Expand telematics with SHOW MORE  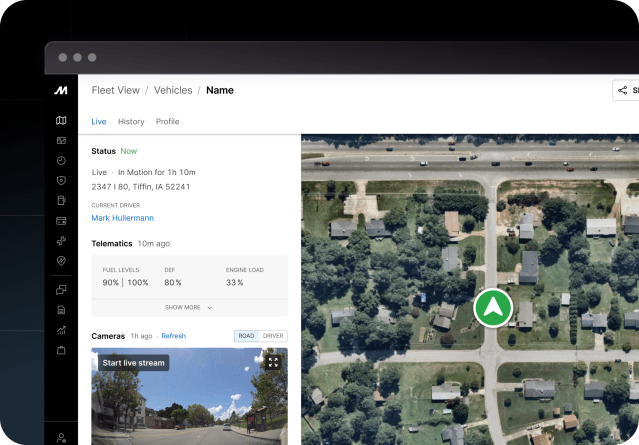(x=189, y=308)
